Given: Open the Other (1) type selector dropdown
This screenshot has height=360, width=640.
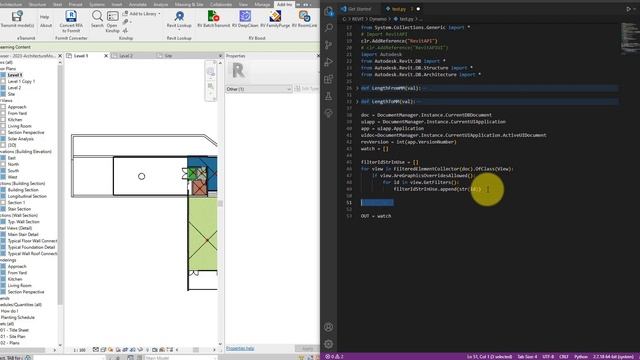Looking at the screenshot, I should [x=258, y=89].
